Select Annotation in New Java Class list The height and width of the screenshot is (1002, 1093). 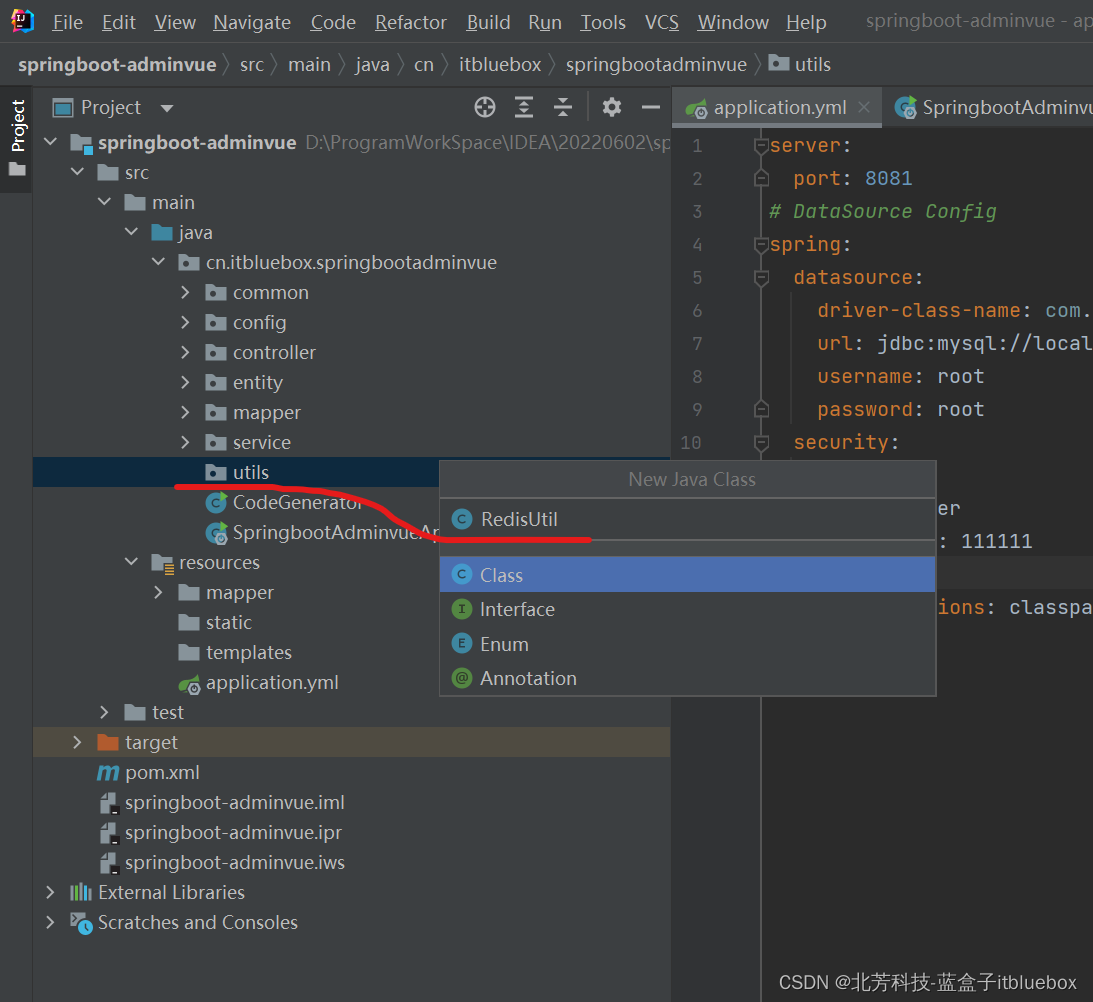(x=687, y=678)
